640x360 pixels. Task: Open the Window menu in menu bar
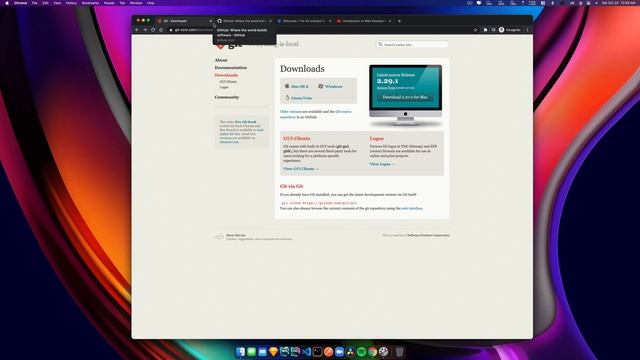point(136,3)
